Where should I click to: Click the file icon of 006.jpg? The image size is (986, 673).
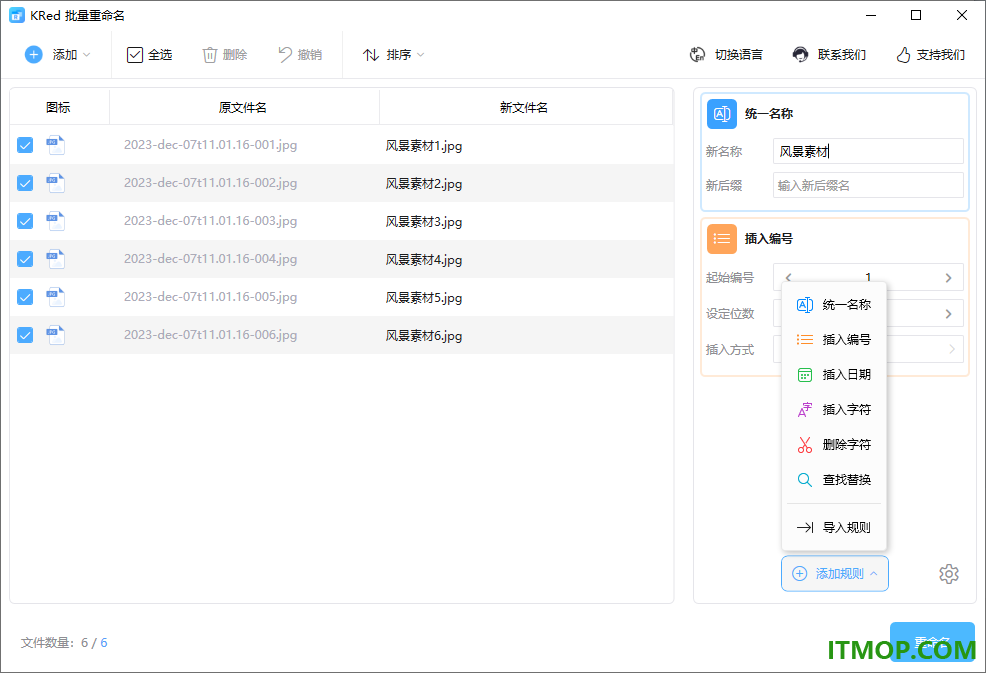pos(55,335)
